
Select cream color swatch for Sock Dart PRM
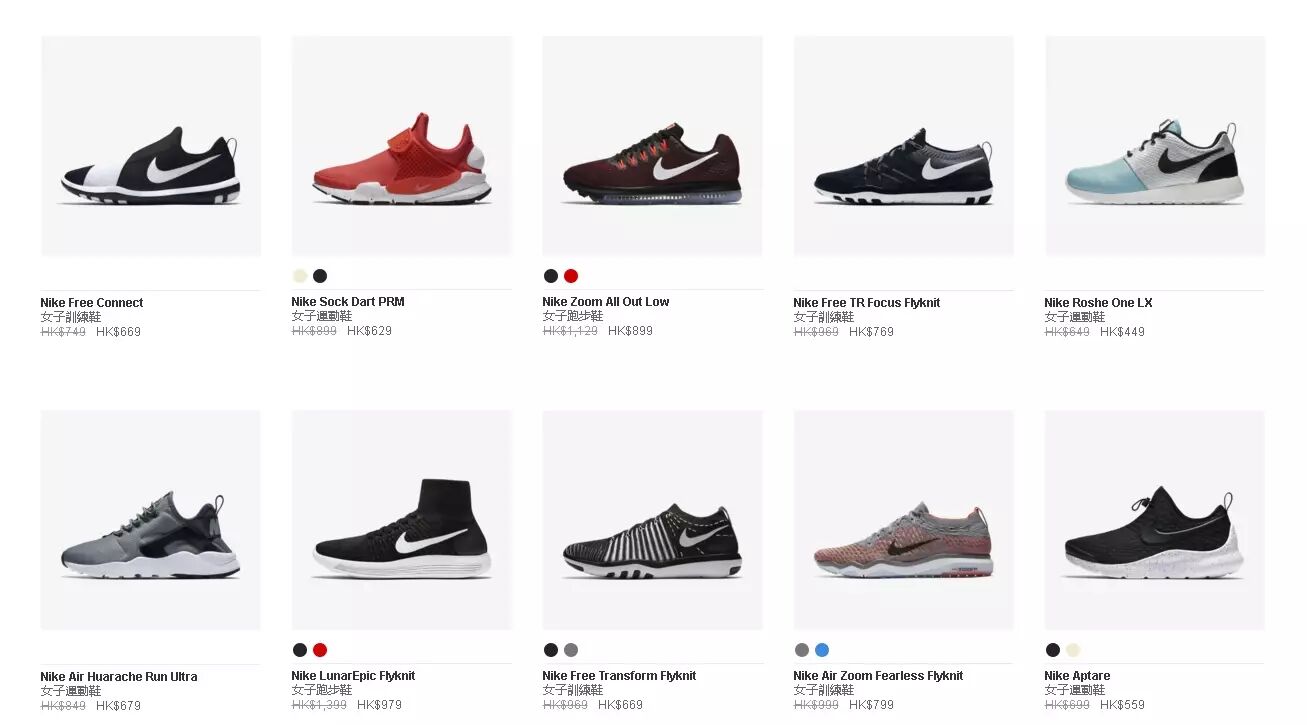pos(300,276)
